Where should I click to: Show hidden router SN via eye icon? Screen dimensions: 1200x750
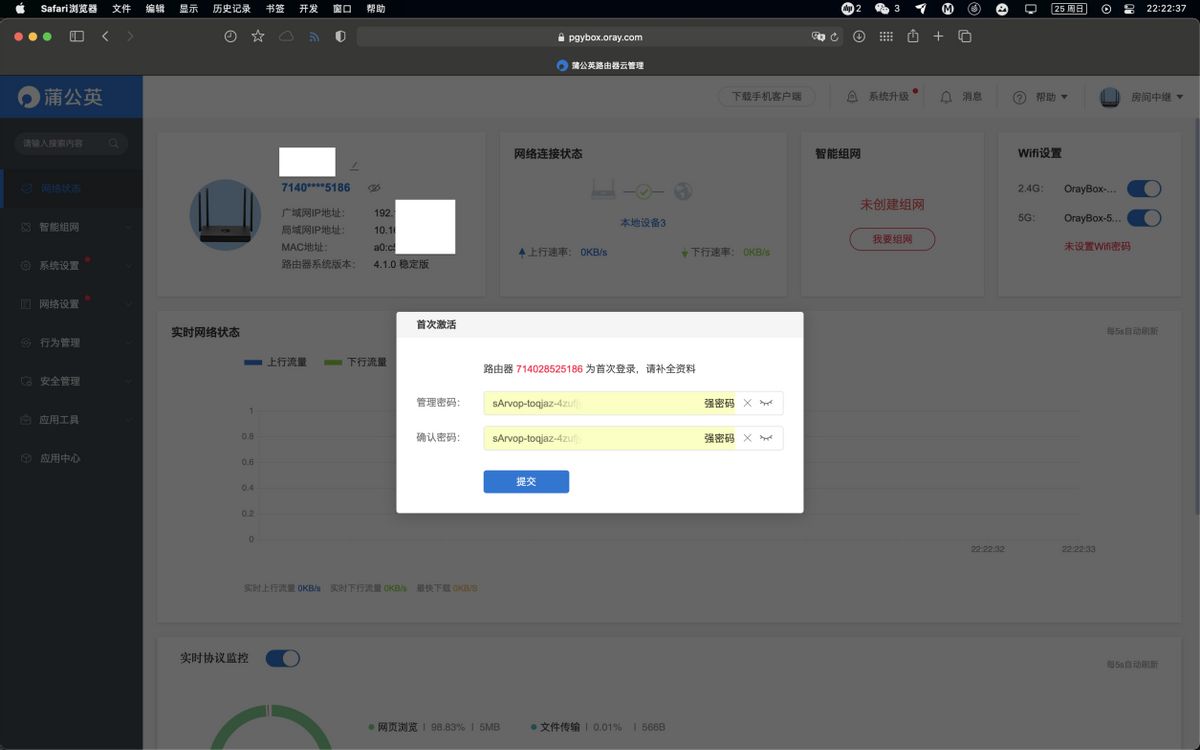(x=374, y=188)
